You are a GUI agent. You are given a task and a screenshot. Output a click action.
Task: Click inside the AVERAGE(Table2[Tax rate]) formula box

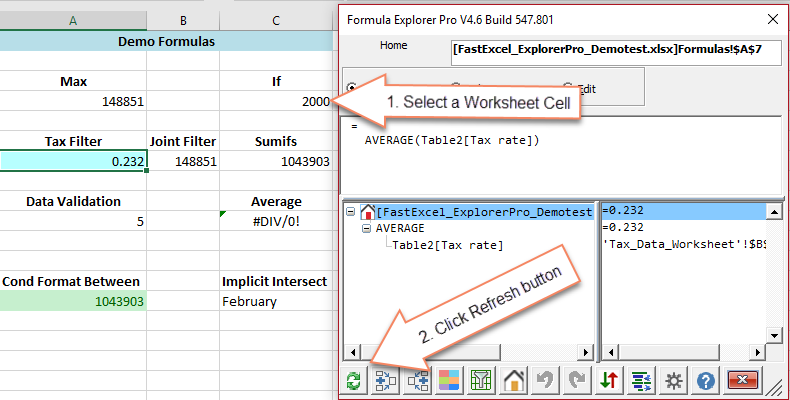point(562,155)
